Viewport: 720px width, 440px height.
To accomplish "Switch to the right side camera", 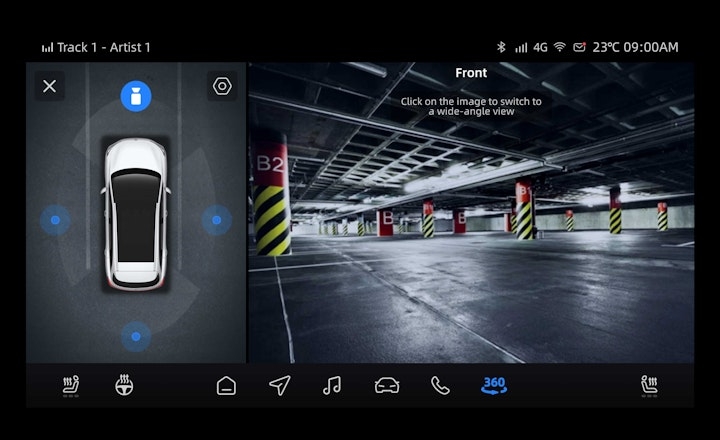I will 216,220.
